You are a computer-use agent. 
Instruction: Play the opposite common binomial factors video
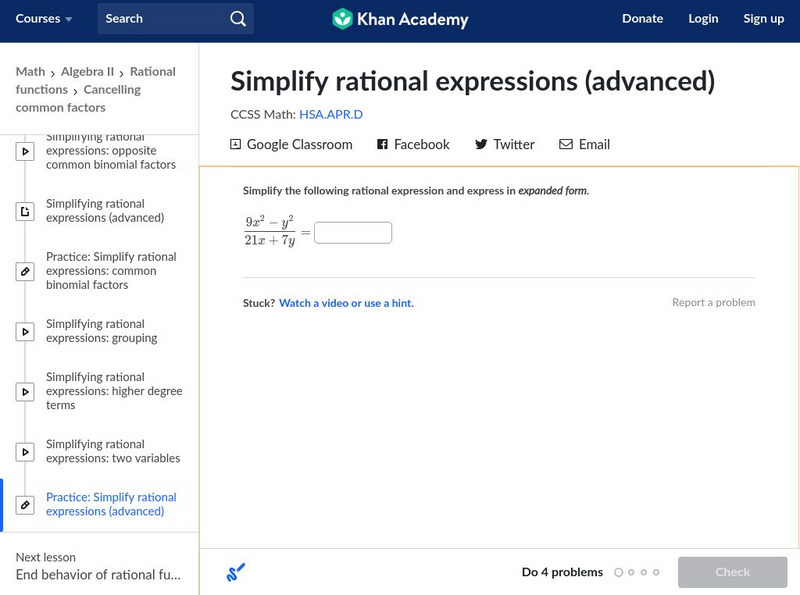point(26,151)
